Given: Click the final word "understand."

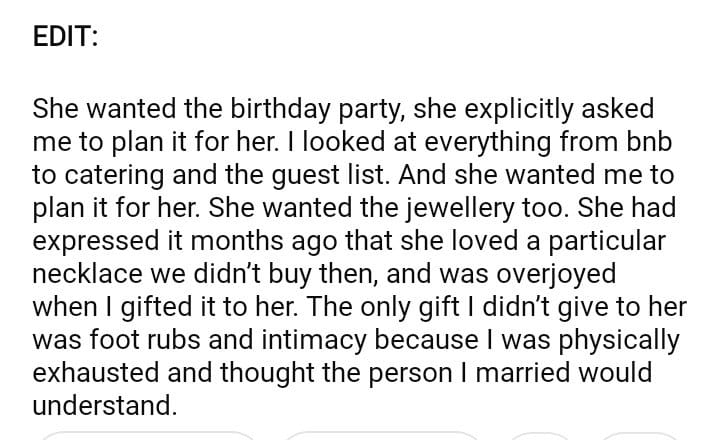Looking at the screenshot, I should coord(103,405).
